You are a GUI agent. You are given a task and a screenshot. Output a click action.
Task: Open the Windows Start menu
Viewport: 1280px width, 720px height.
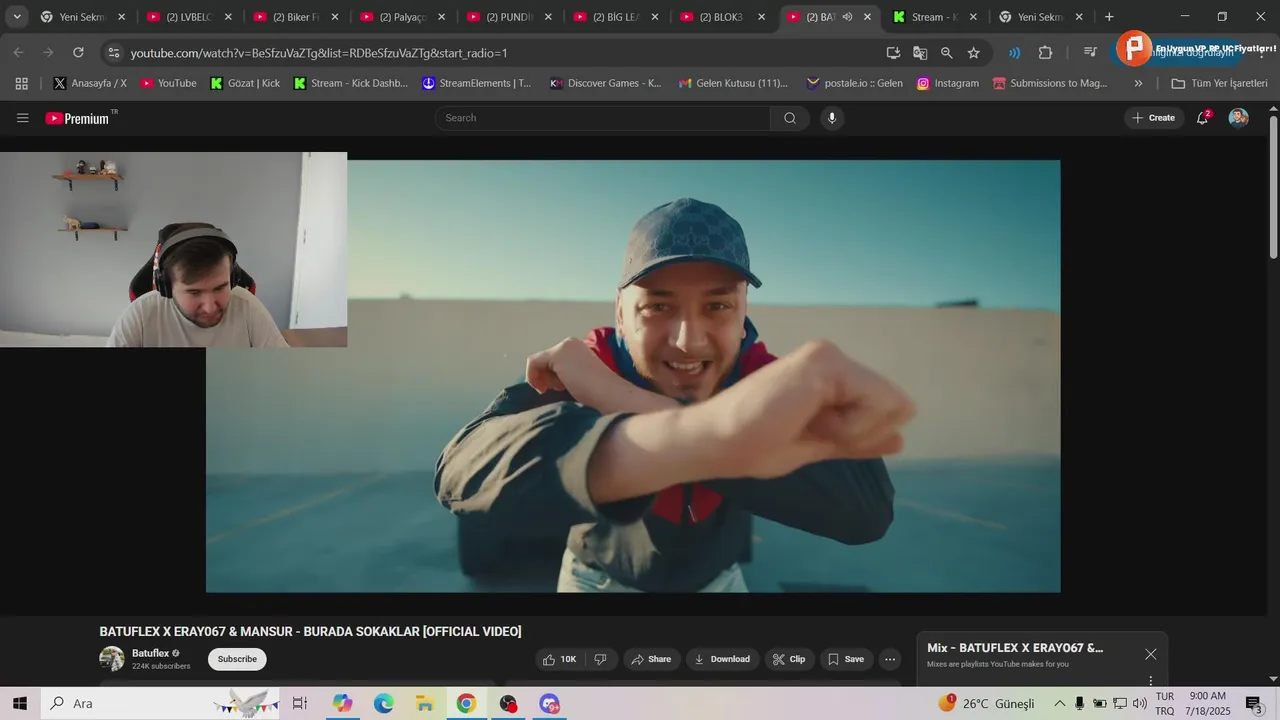[x=20, y=703]
